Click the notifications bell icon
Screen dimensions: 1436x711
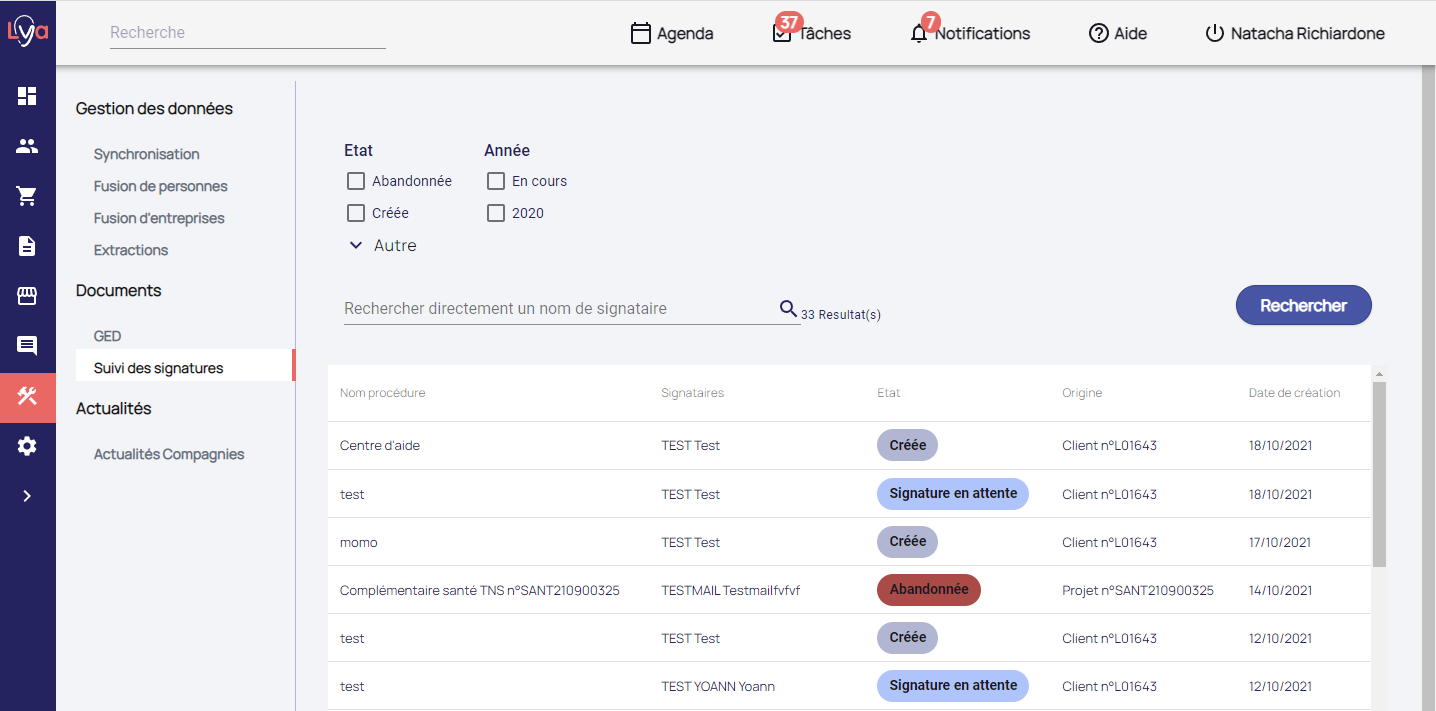click(x=919, y=34)
